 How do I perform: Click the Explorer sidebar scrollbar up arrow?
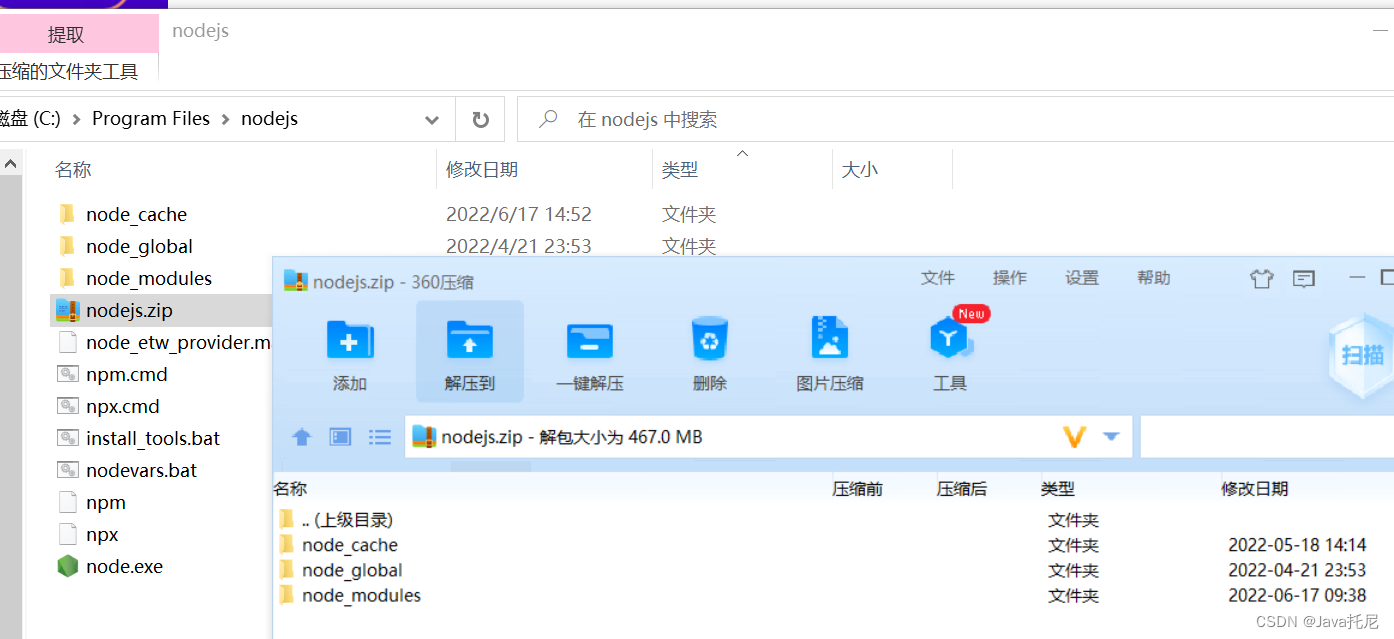(10, 163)
